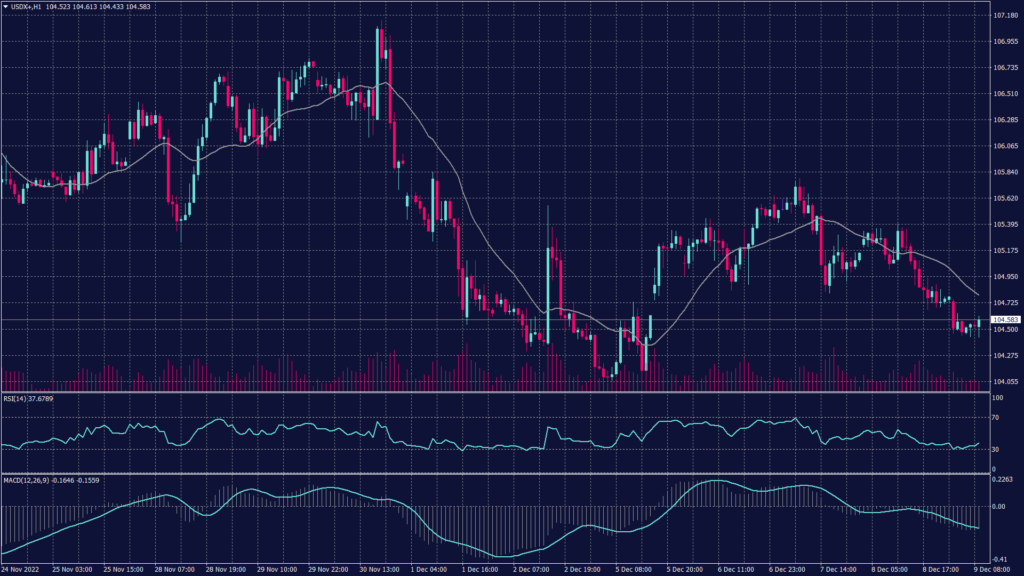This screenshot has height=576, width=1024.
Task: Click the 104.055 price axis label
Action: 1004,381
